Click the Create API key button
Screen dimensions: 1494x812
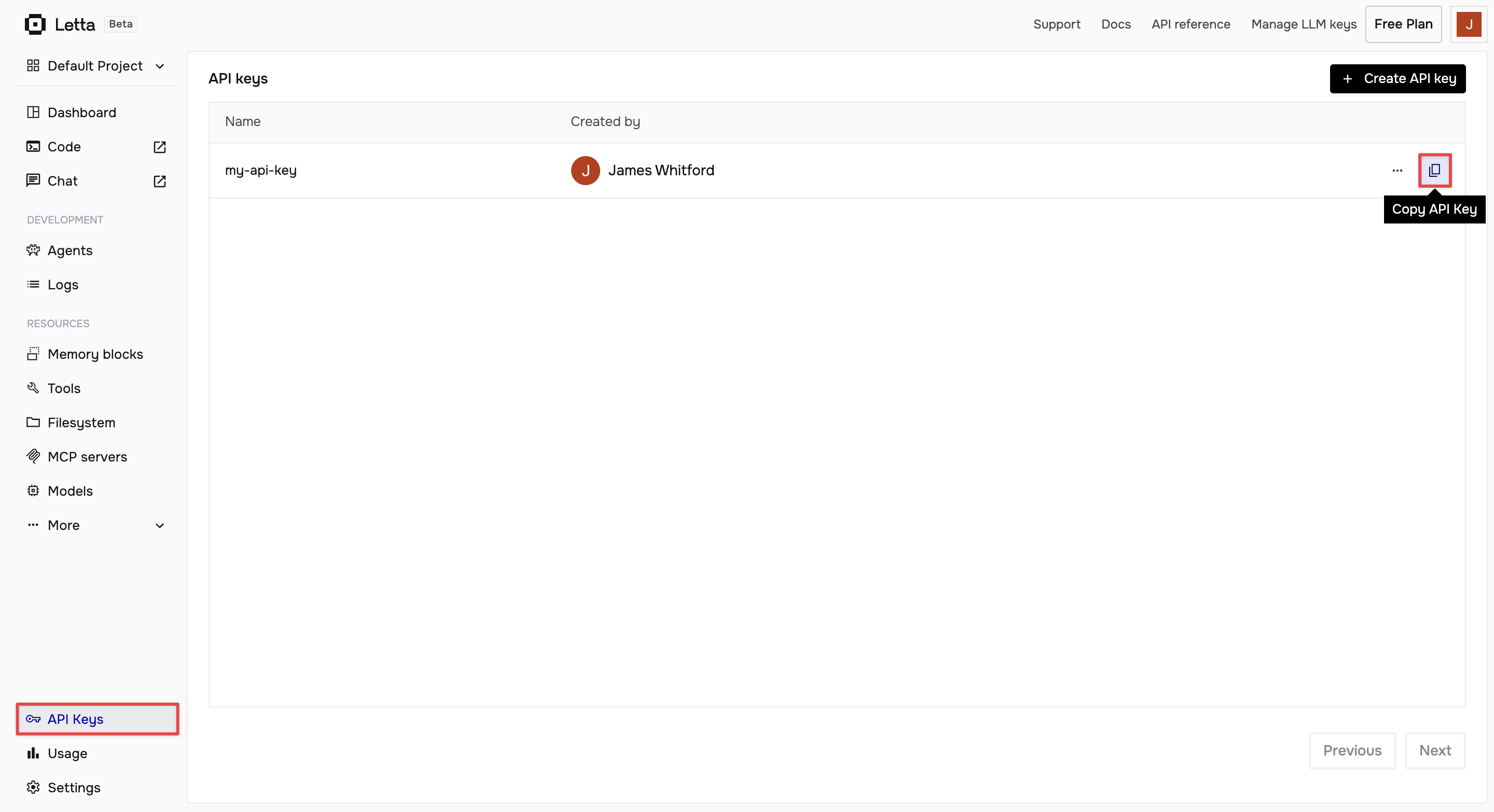point(1397,78)
